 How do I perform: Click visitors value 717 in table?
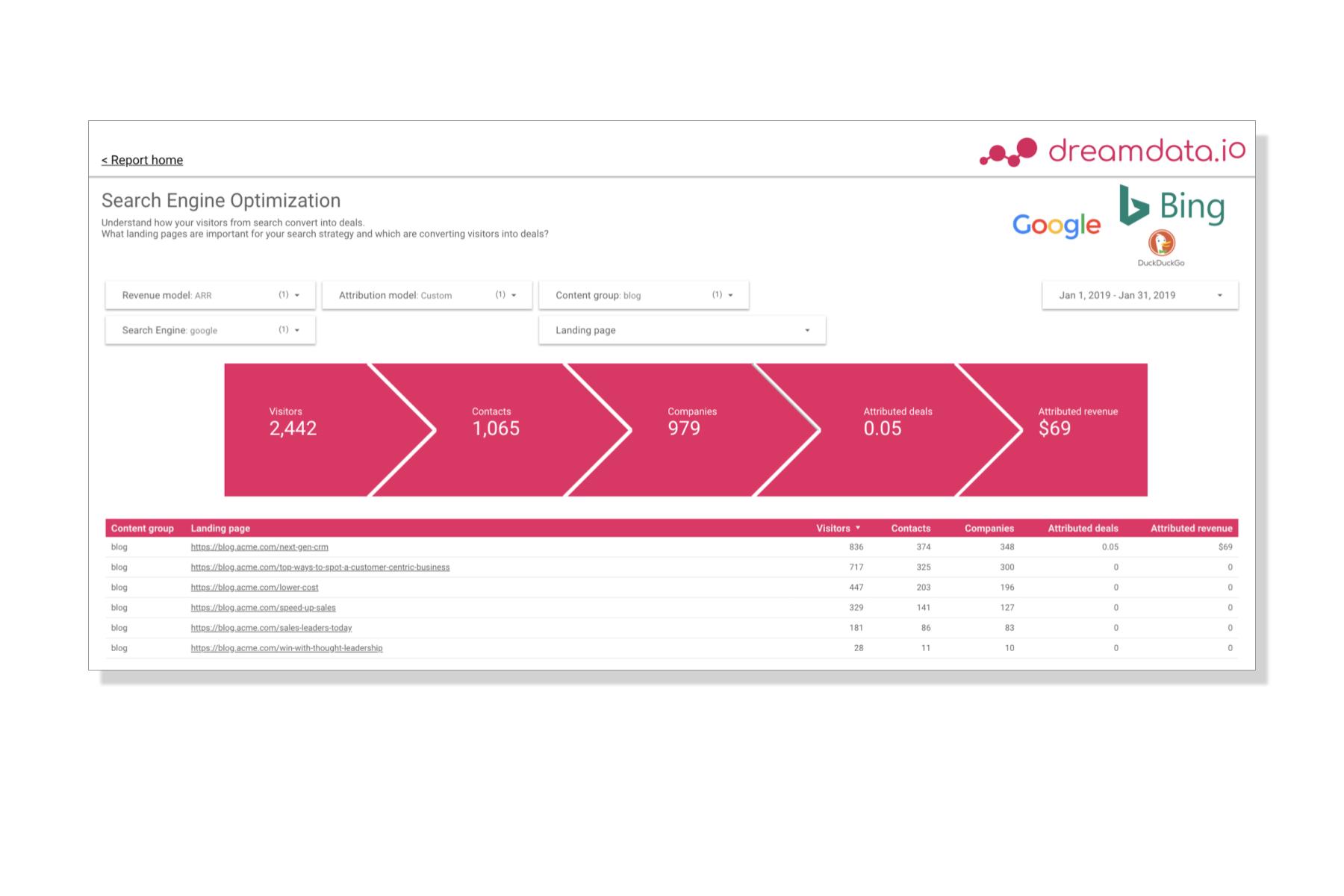pyautogui.click(x=856, y=567)
